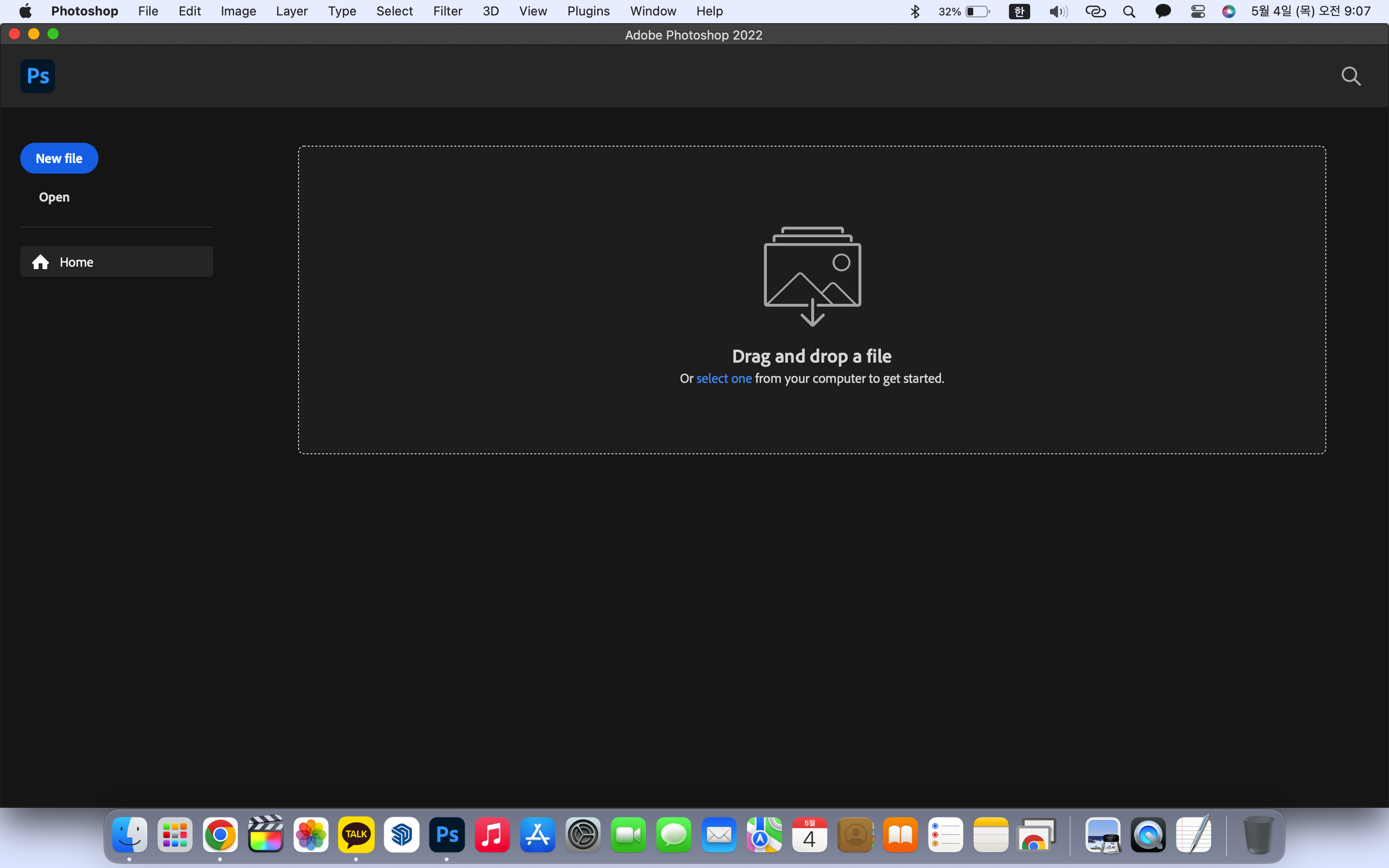The height and width of the screenshot is (868, 1389).
Task: Open the Plugins menu
Action: [x=588, y=11]
